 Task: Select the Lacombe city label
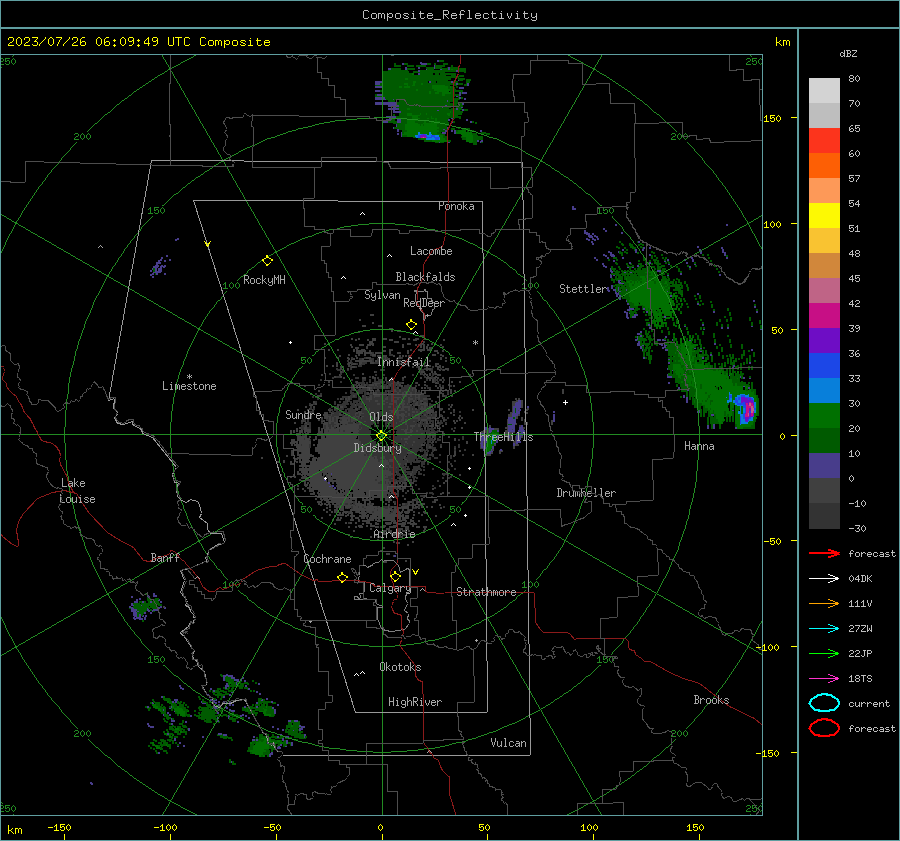(x=431, y=251)
